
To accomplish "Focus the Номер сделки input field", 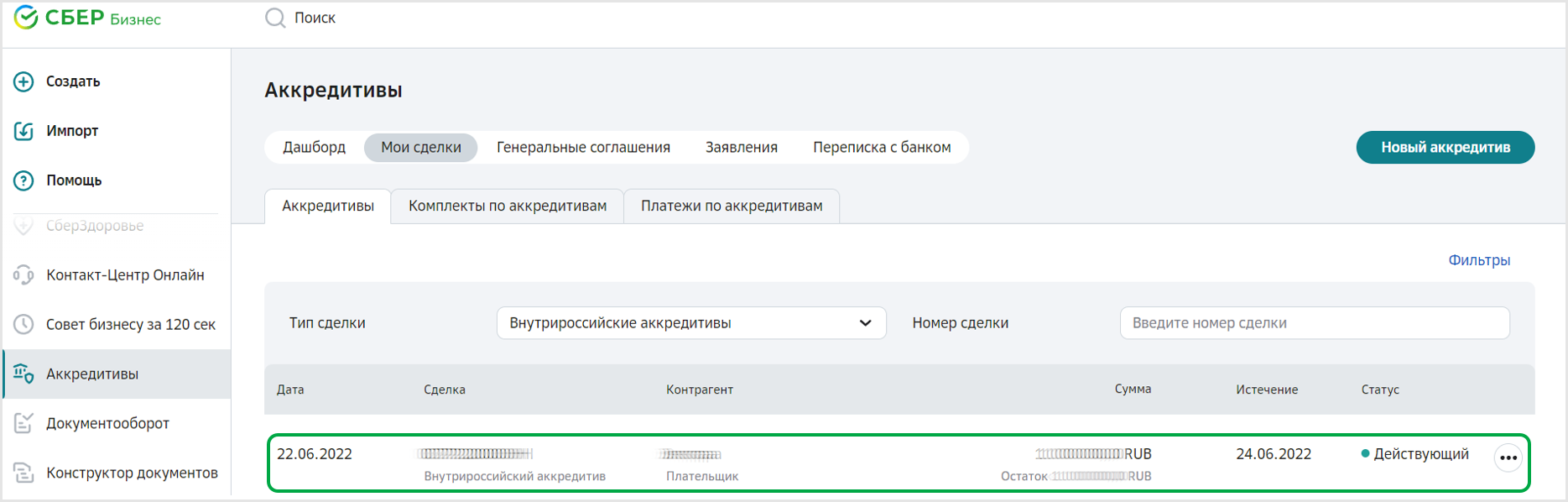I will [x=1315, y=323].
